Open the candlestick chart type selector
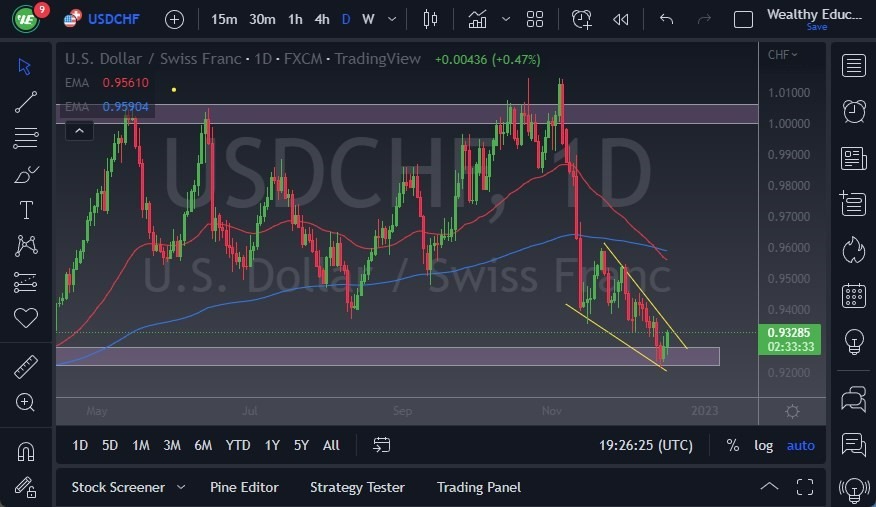The image size is (876, 507). (430, 20)
